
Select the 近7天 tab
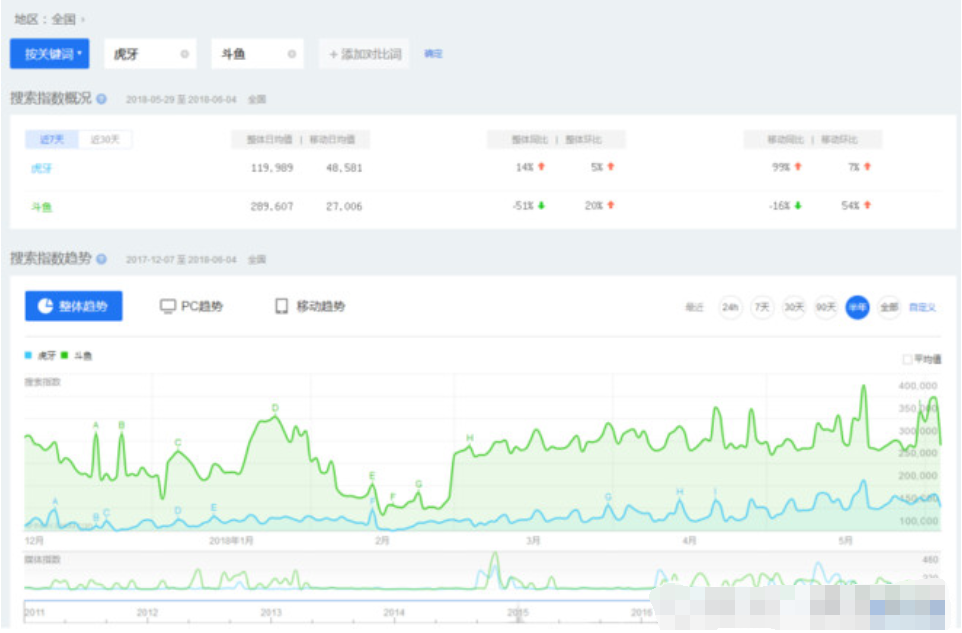click(x=52, y=139)
